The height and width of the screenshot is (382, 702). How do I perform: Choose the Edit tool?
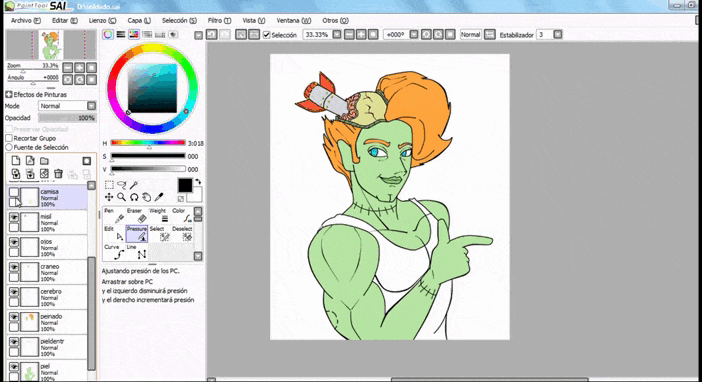[114, 233]
